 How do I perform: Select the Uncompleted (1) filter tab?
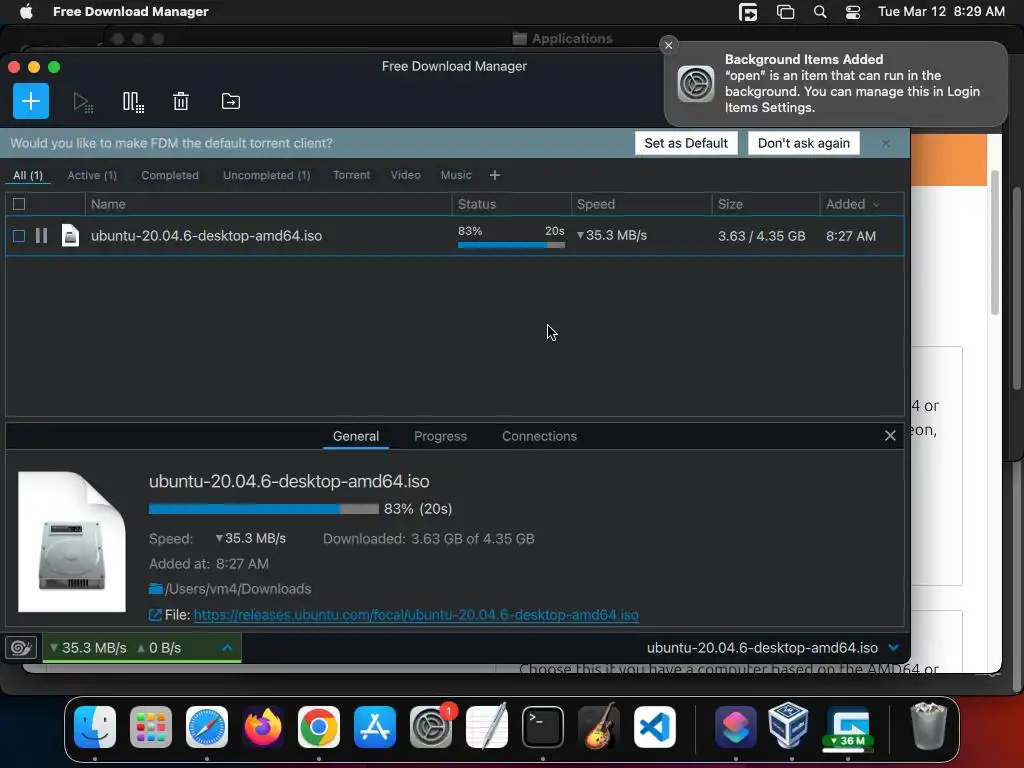pyautogui.click(x=266, y=175)
